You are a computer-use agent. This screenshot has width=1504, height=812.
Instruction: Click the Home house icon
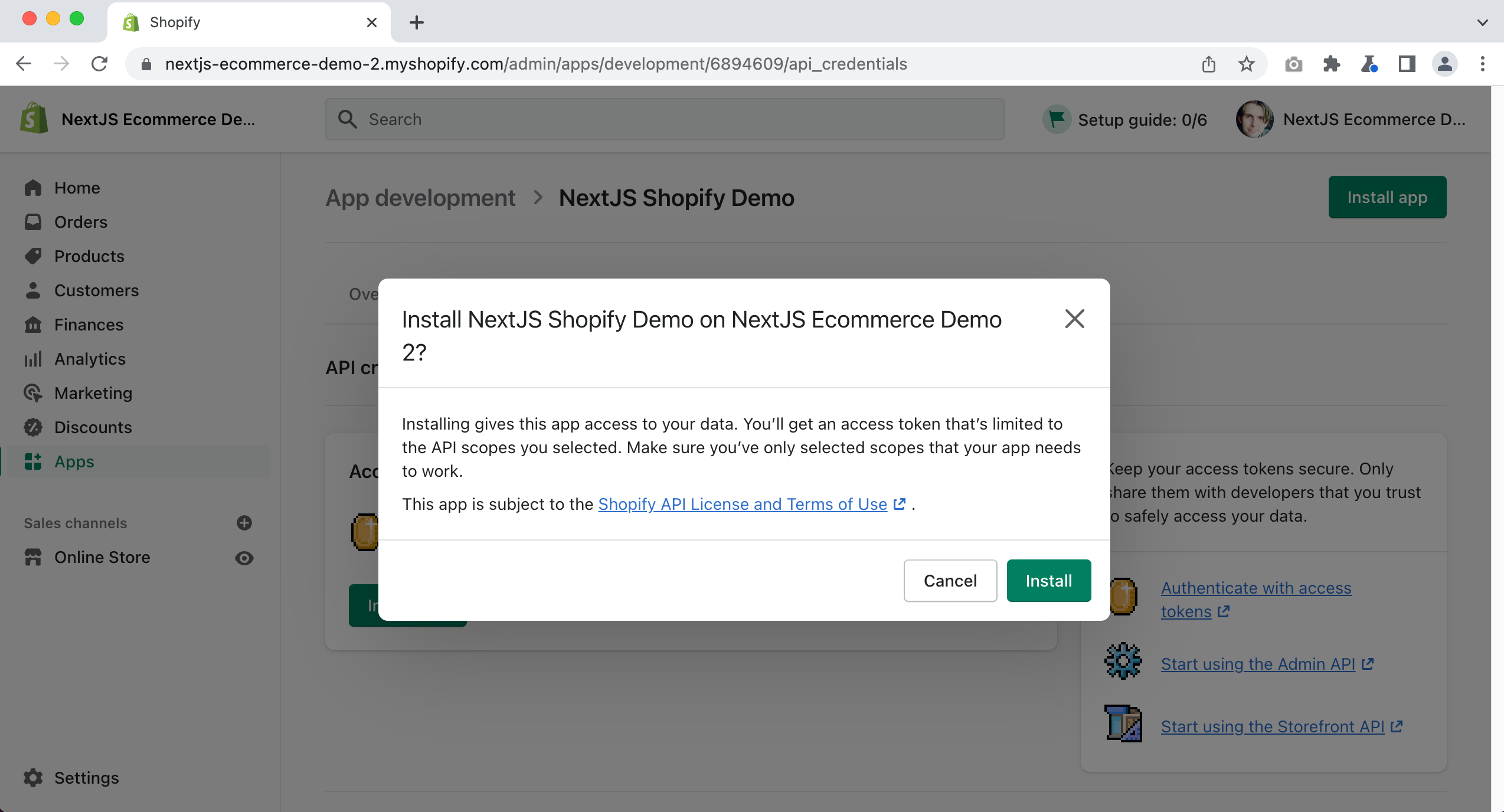[33, 188]
